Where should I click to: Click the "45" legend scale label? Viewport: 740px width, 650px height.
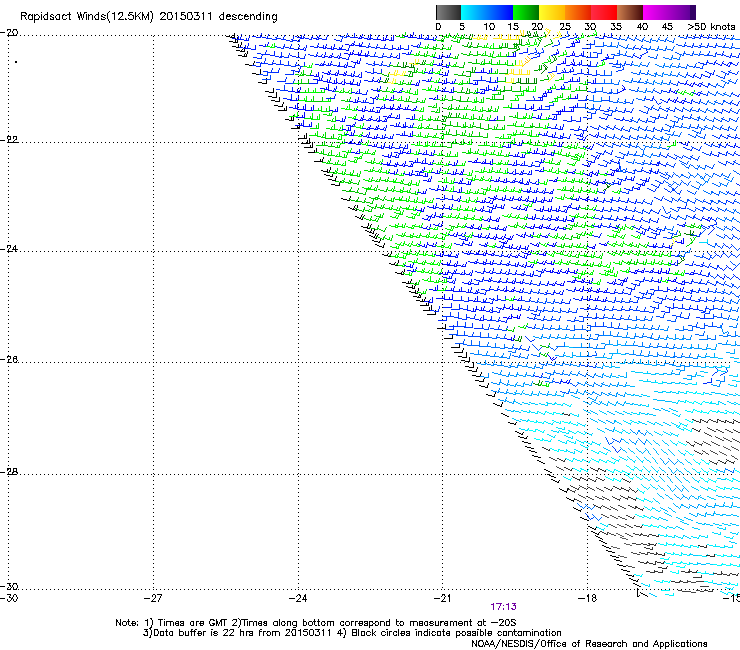[667, 27]
